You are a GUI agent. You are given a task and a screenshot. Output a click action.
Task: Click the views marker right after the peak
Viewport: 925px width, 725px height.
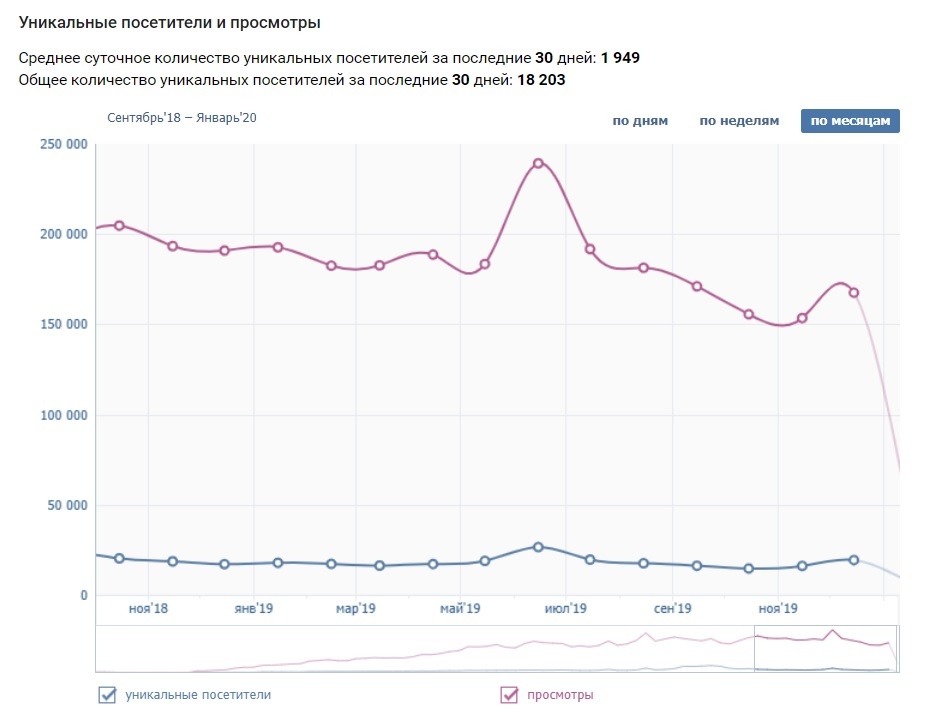[590, 249]
